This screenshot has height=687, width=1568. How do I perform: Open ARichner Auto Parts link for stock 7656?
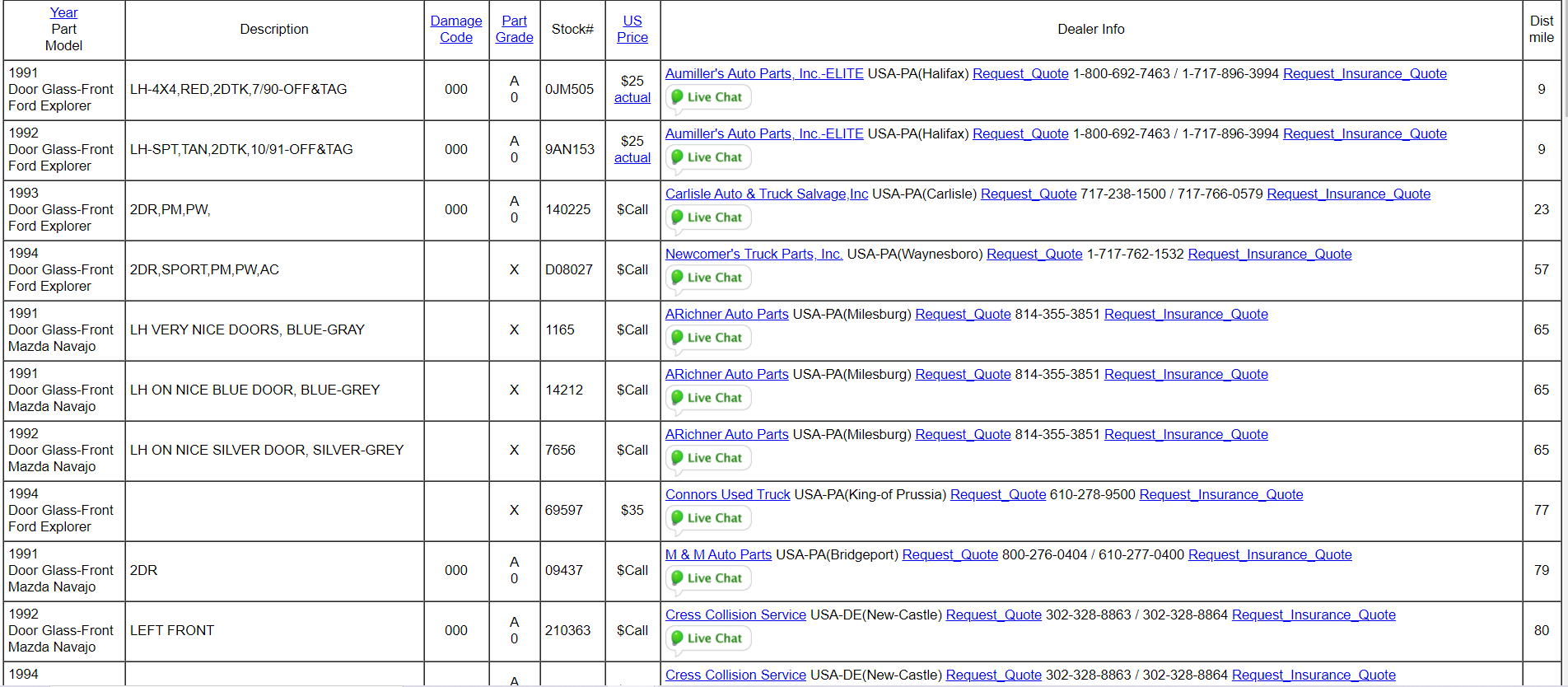(x=727, y=434)
